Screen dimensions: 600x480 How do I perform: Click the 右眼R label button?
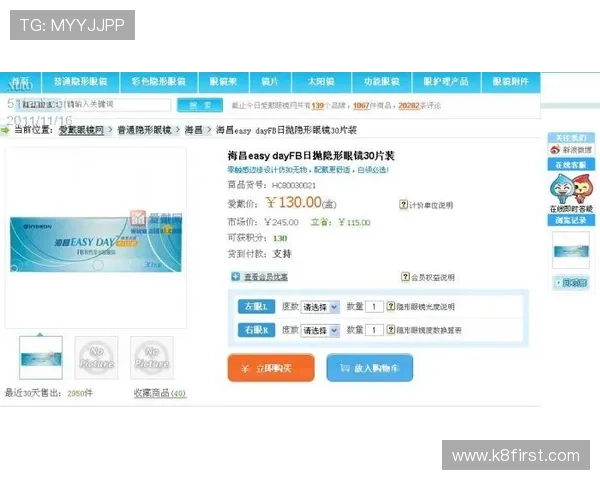[256, 330]
